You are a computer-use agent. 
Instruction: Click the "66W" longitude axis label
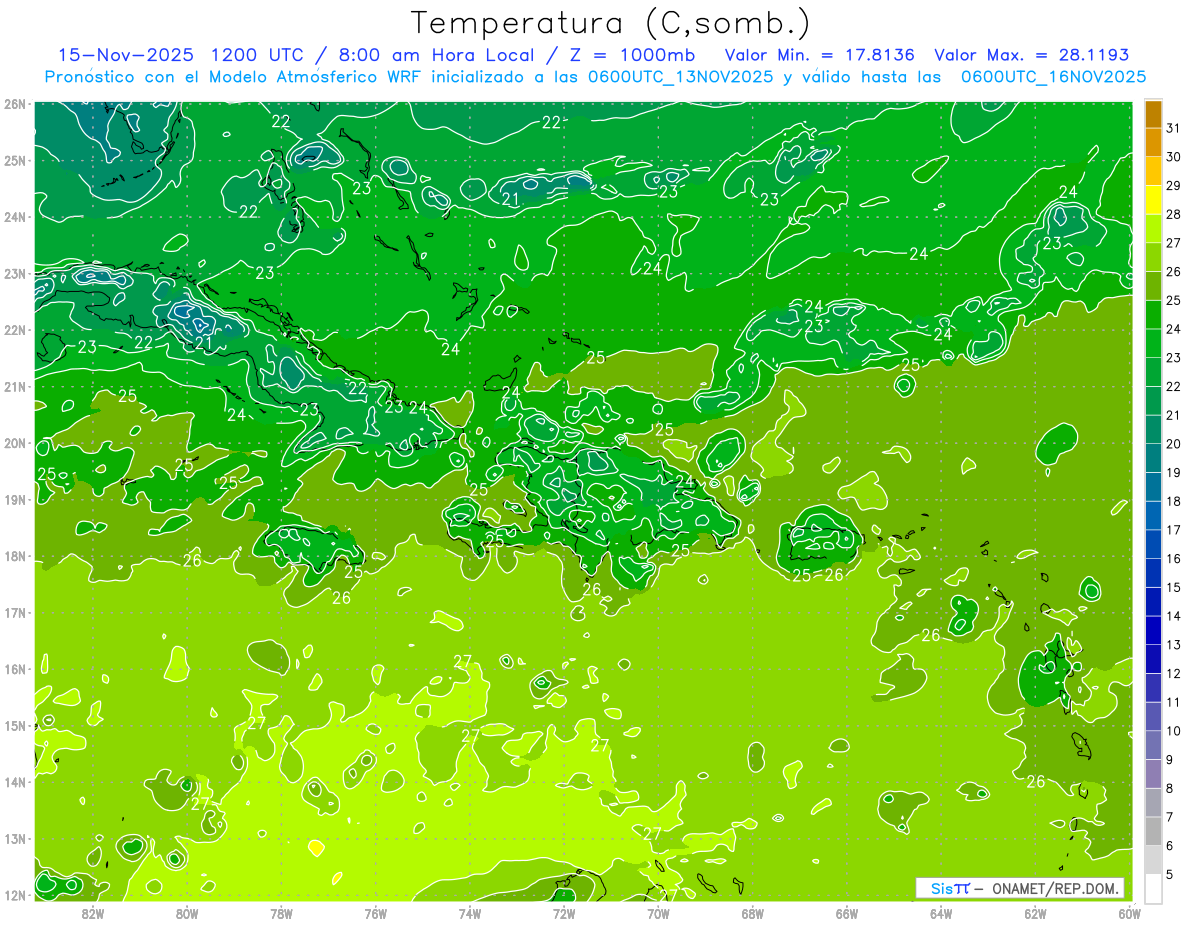click(847, 914)
